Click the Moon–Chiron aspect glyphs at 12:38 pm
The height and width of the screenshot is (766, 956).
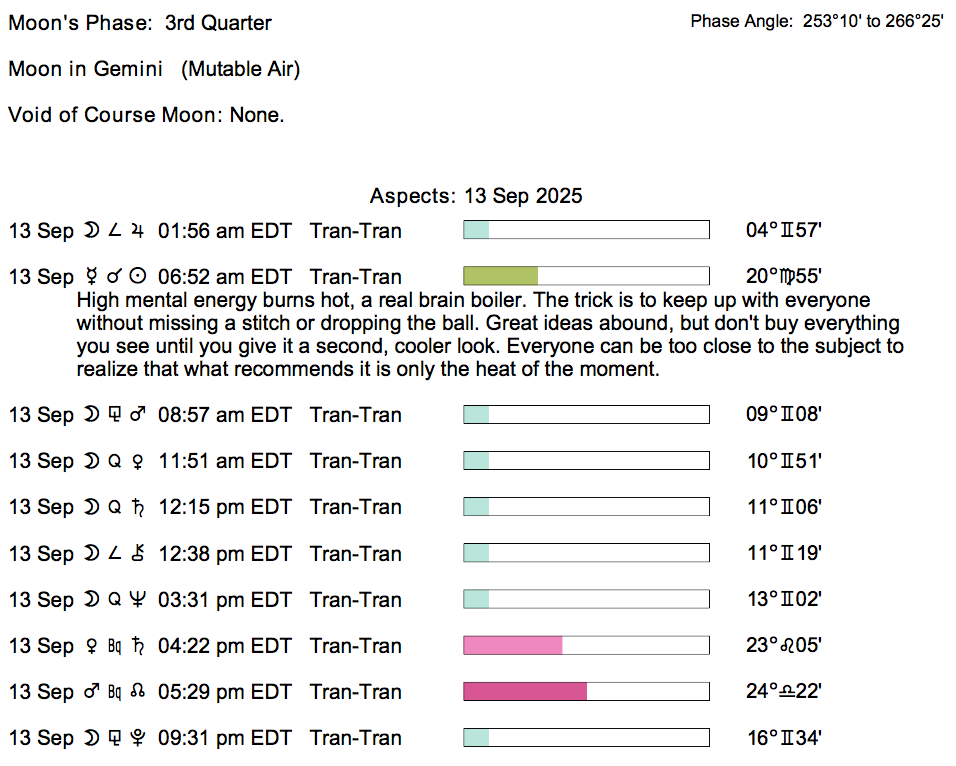[x=115, y=554]
